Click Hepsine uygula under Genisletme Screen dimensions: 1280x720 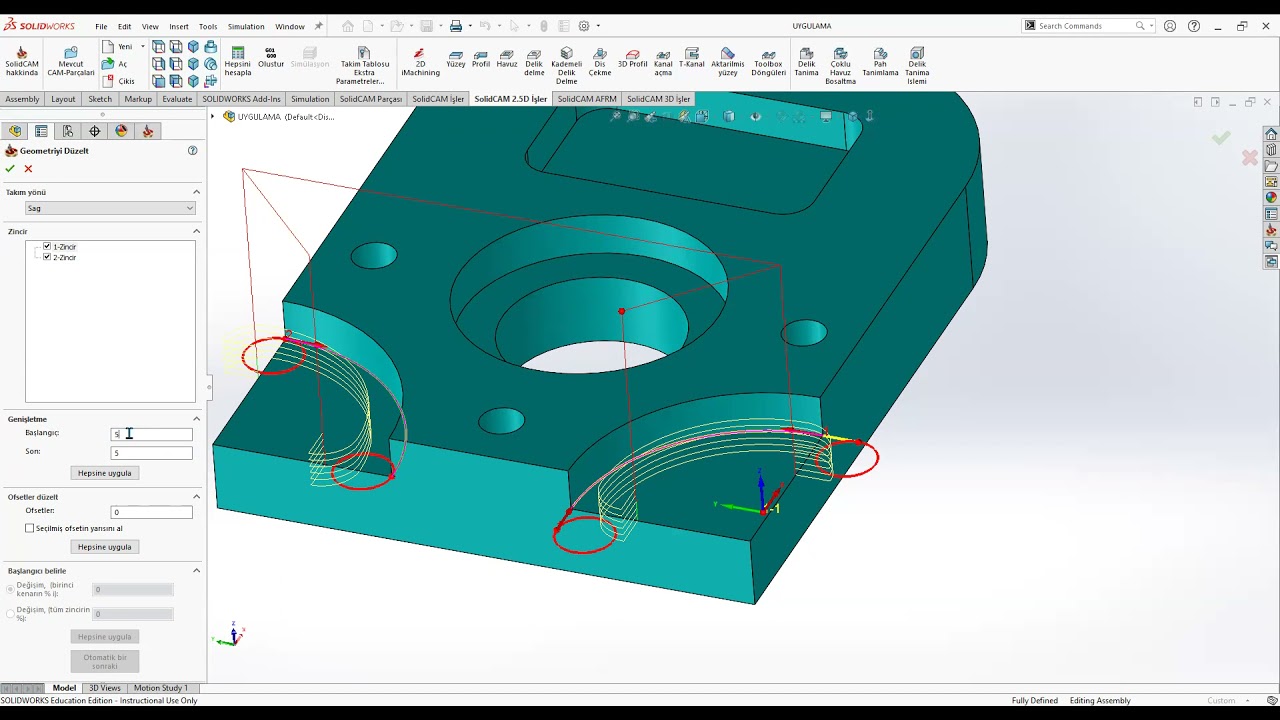[x=105, y=473]
